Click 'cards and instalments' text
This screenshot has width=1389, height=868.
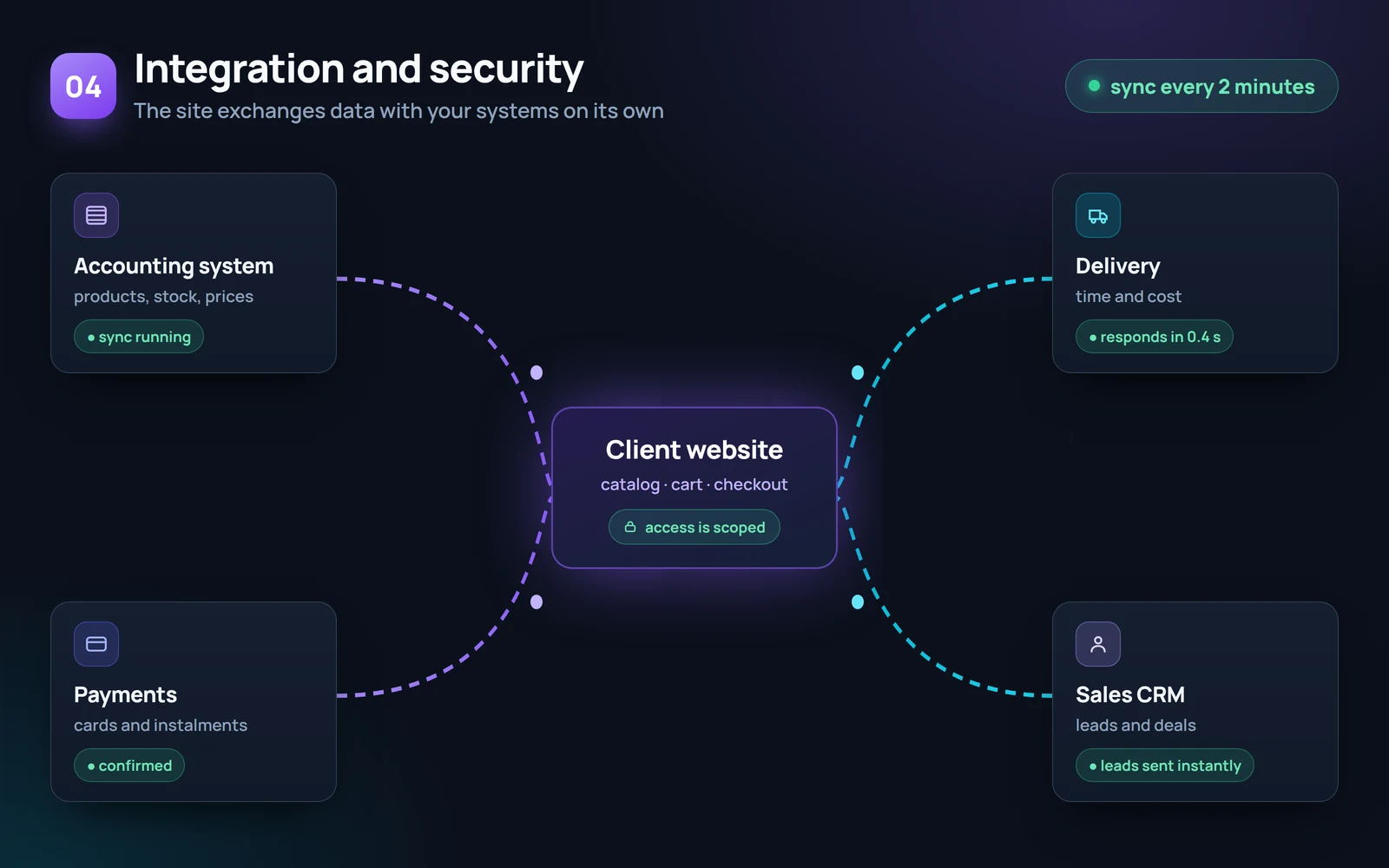[161, 726]
